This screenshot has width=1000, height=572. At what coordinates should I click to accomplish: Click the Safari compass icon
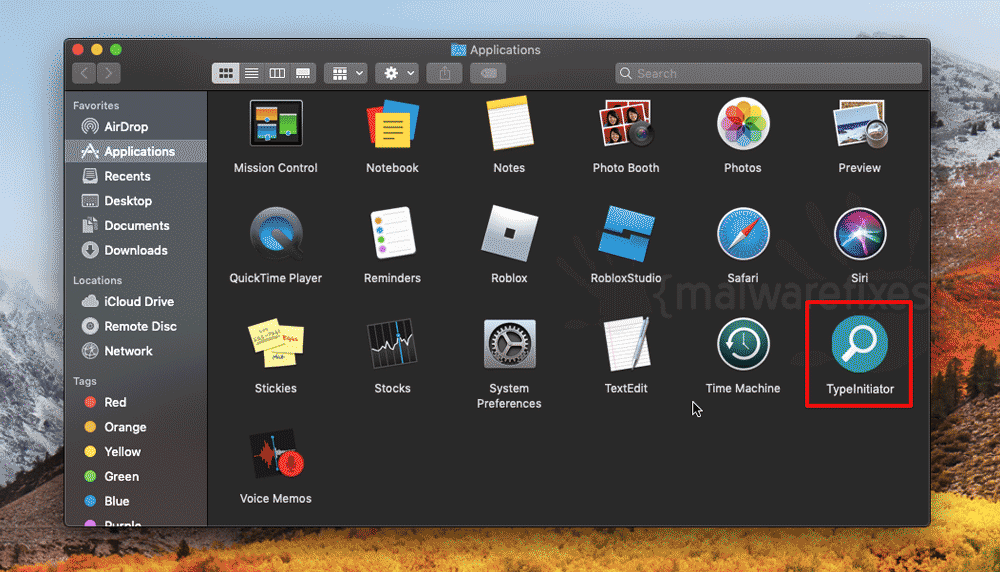[x=743, y=233]
